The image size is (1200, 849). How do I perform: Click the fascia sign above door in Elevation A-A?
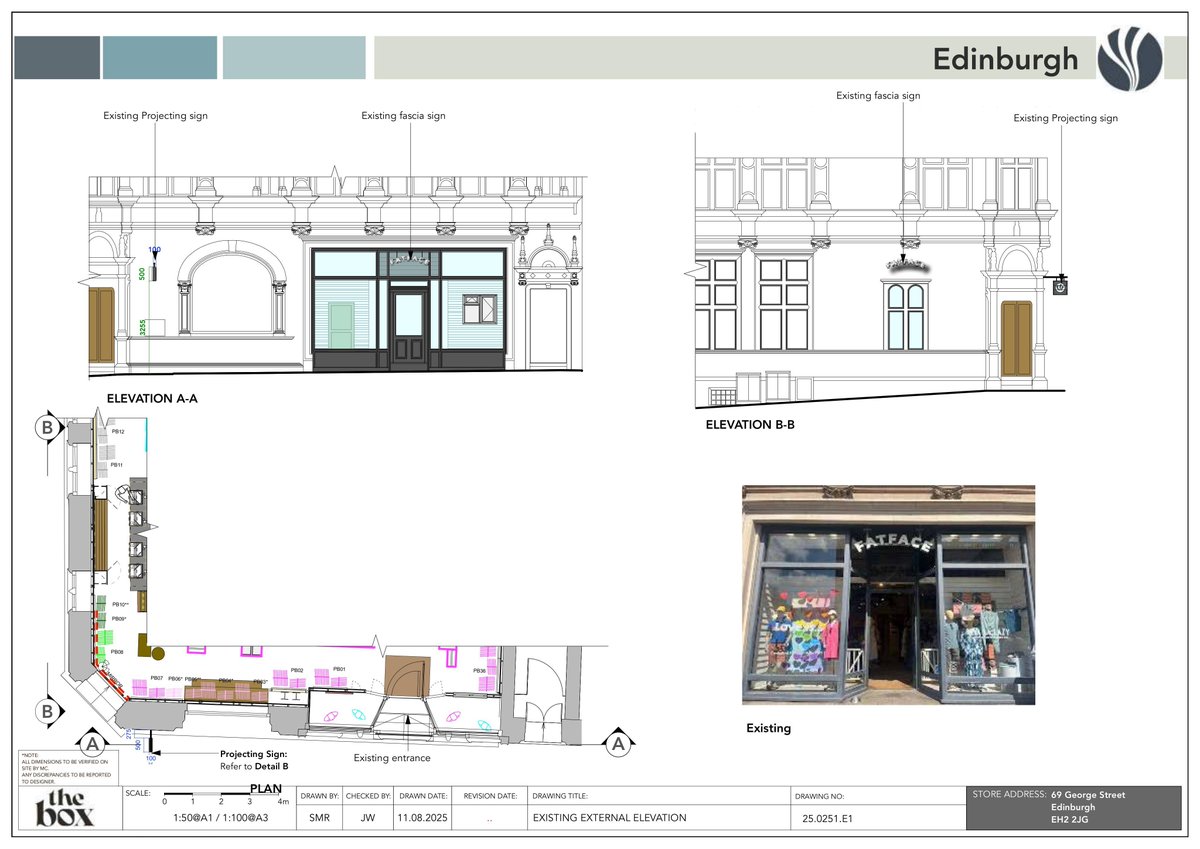(x=408, y=262)
